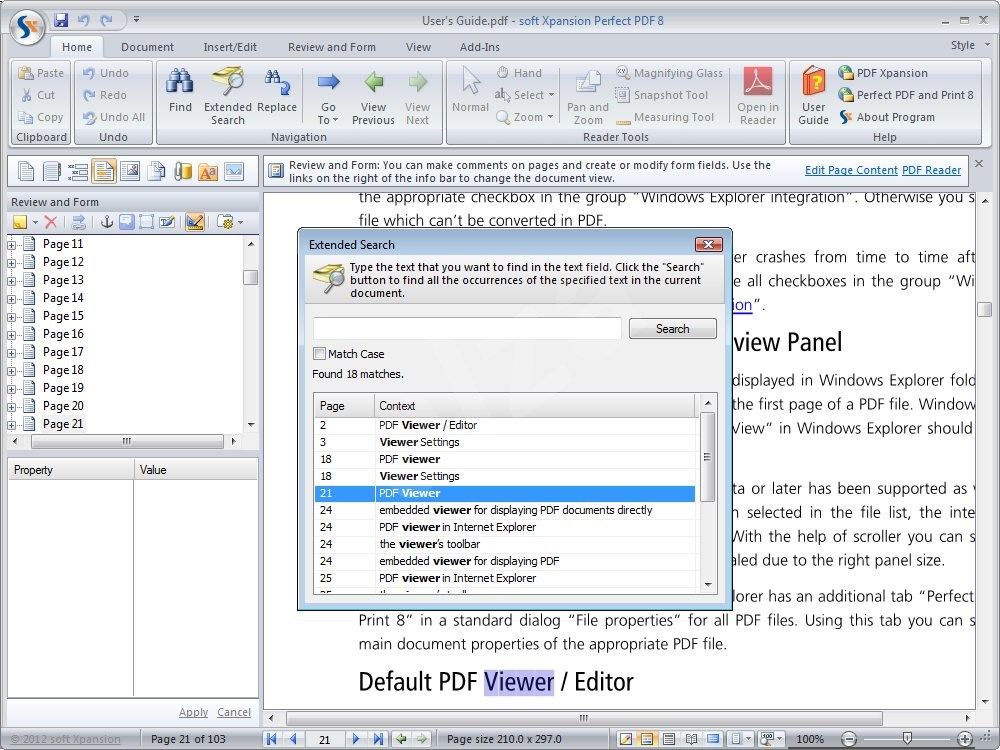
Task: Save the document via quick access toolbar
Action: point(61,20)
